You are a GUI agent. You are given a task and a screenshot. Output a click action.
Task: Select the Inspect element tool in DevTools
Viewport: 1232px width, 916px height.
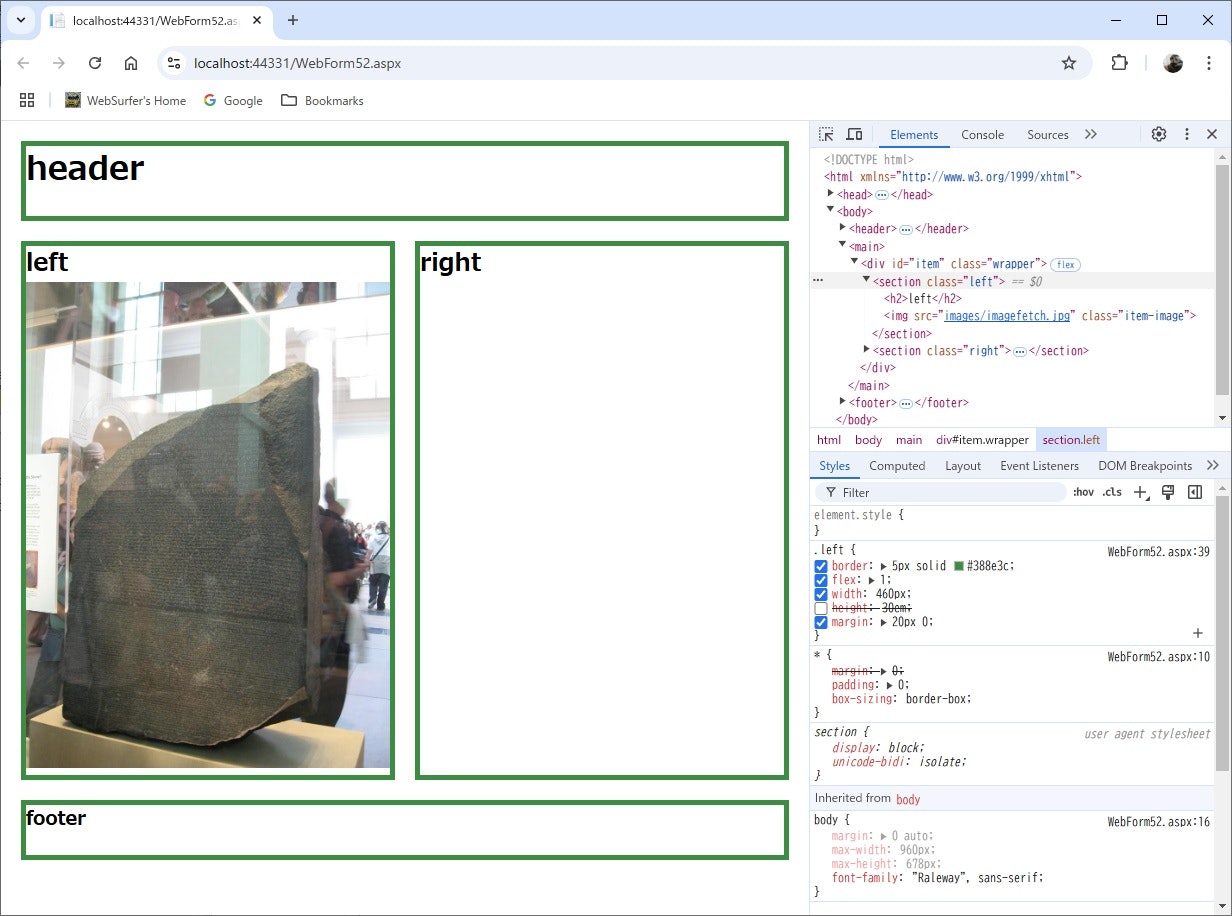click(826, 133)
